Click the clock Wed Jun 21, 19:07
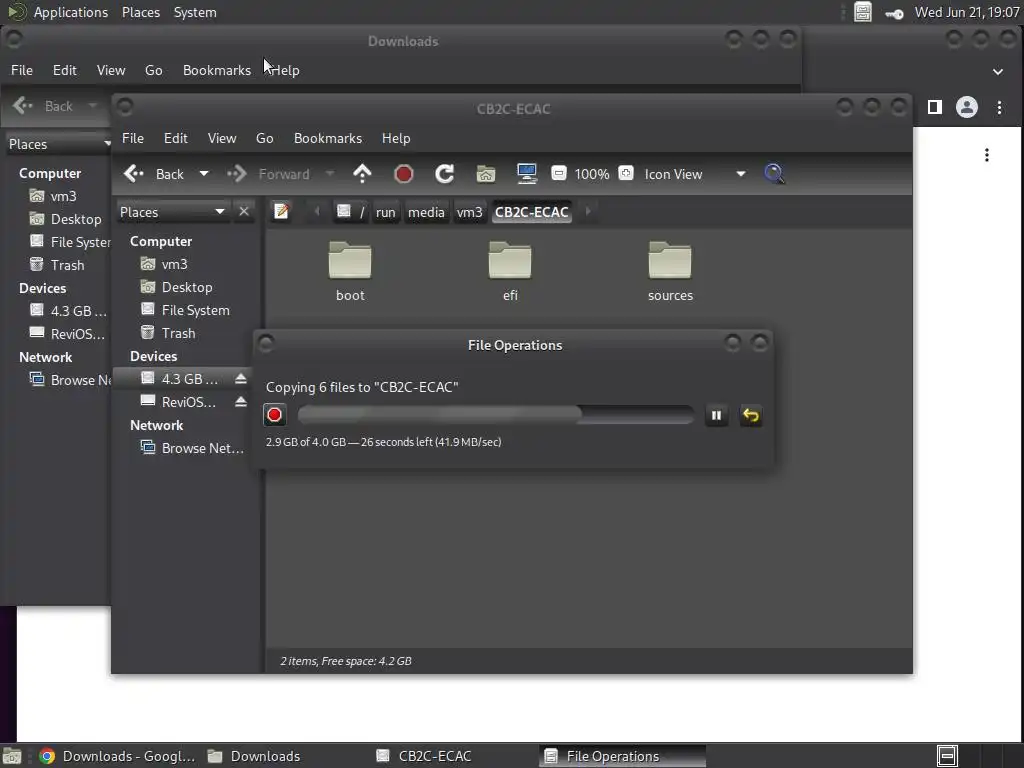 (967, 12)
